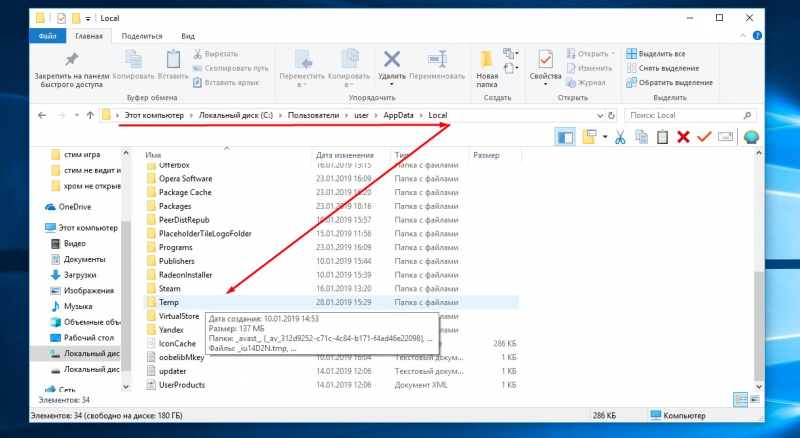800x438 pixels.
Task: Expand address bar history dropdown arrow
Action: point(600,115)
